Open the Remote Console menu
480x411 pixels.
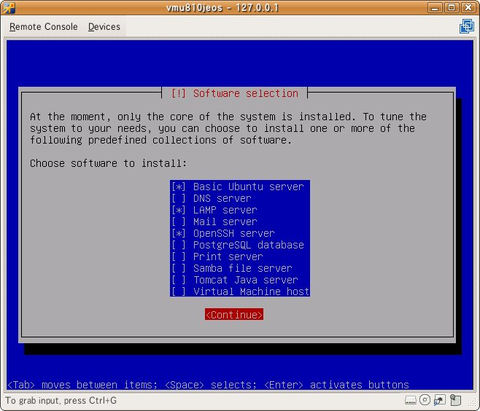click(x=43, y=27)
